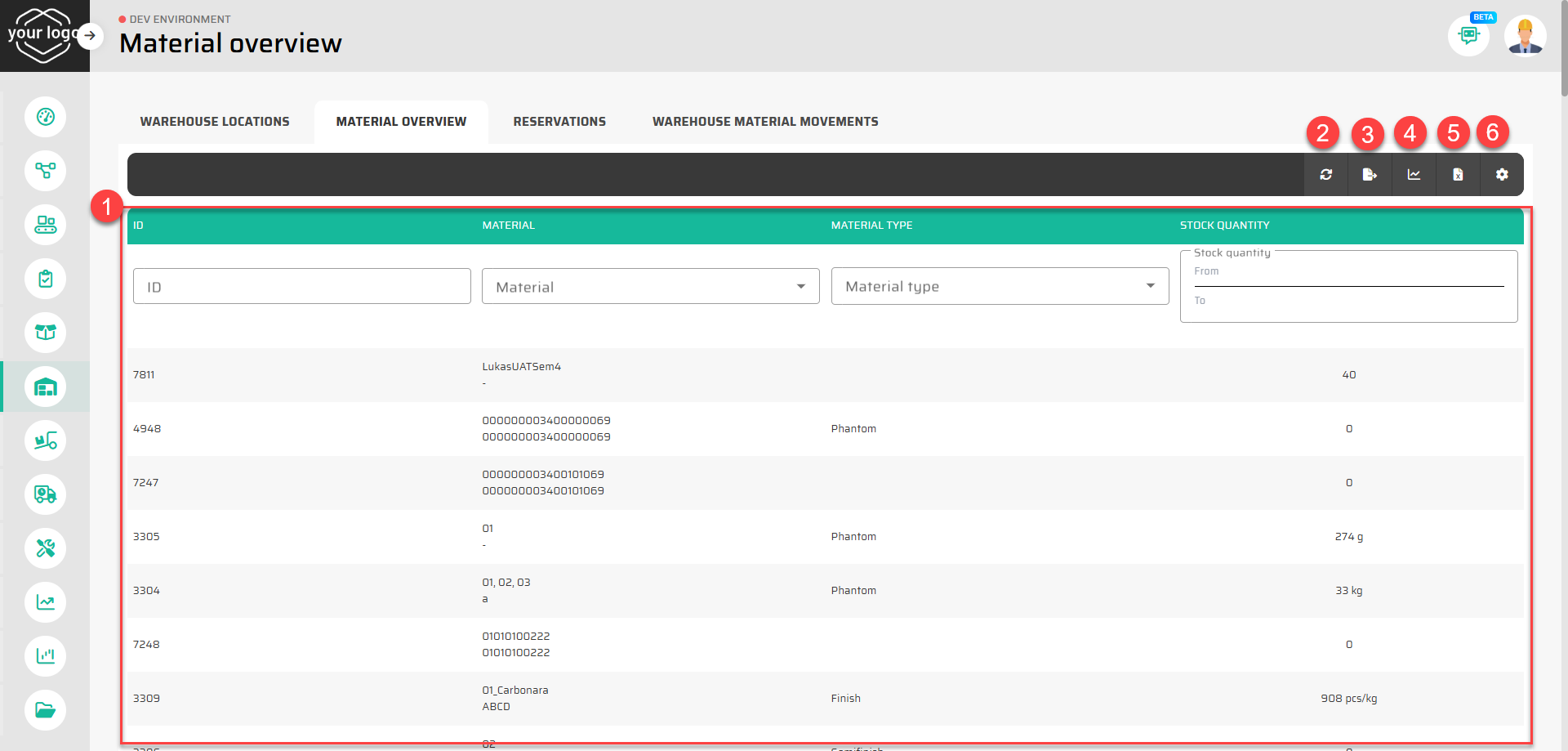This screenshot has height=751, width=1568.
Task: Click the user profile avatar
Action: click(x=1525, y=36)
